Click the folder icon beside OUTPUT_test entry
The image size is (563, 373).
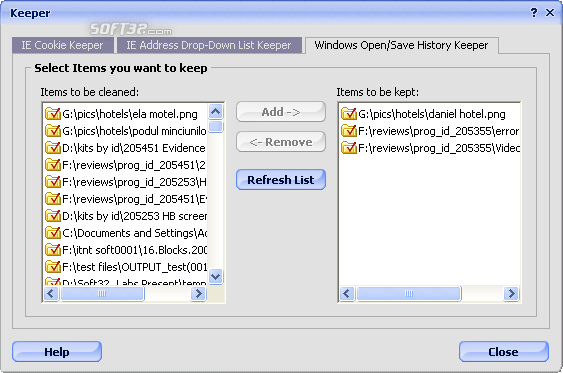(53, 267)
